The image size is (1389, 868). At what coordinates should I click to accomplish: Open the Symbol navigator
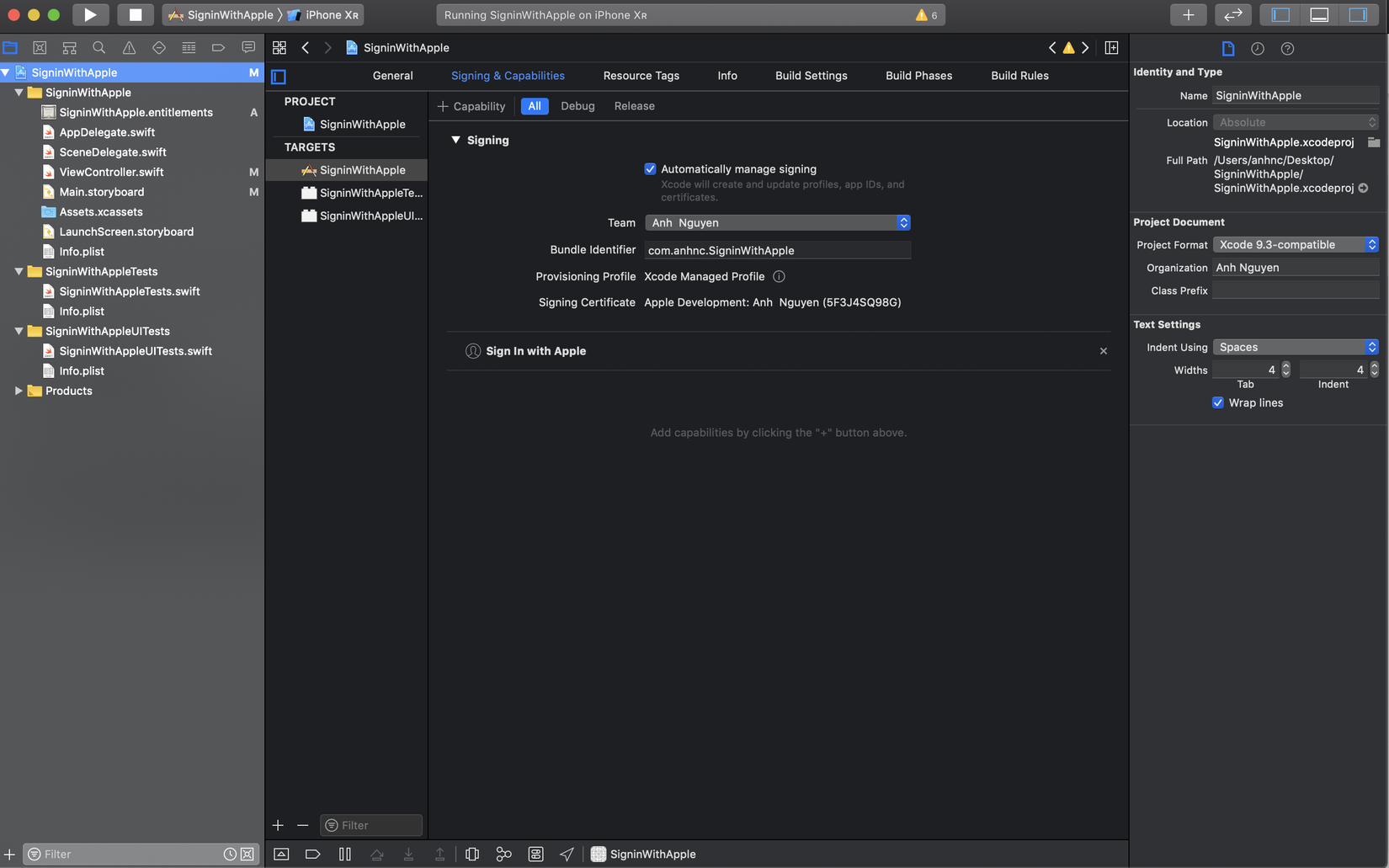(x=70, y=48)
